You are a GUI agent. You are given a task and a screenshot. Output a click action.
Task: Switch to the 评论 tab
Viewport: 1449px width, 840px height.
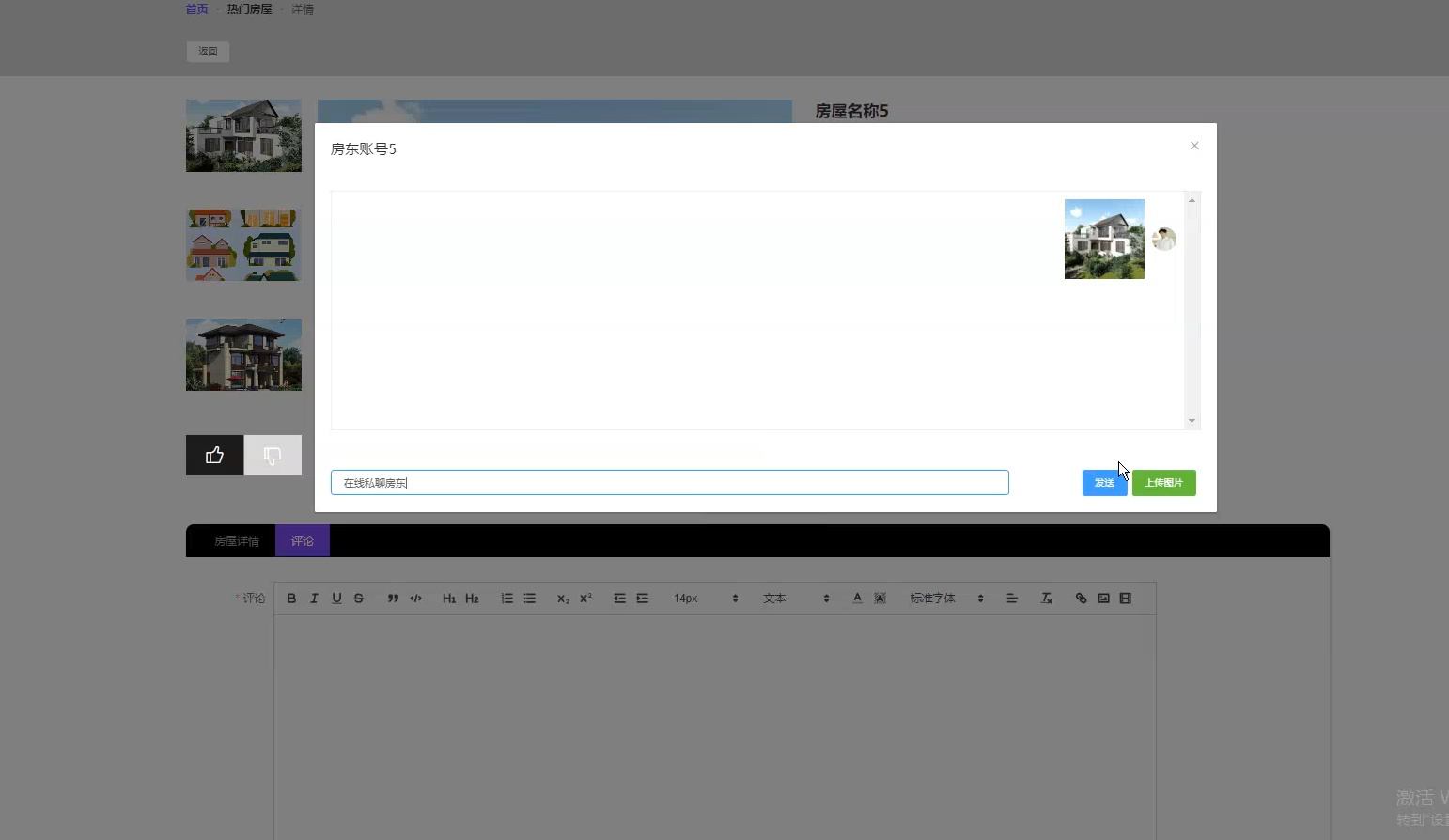pyautogui.click(x=303, y=541)
